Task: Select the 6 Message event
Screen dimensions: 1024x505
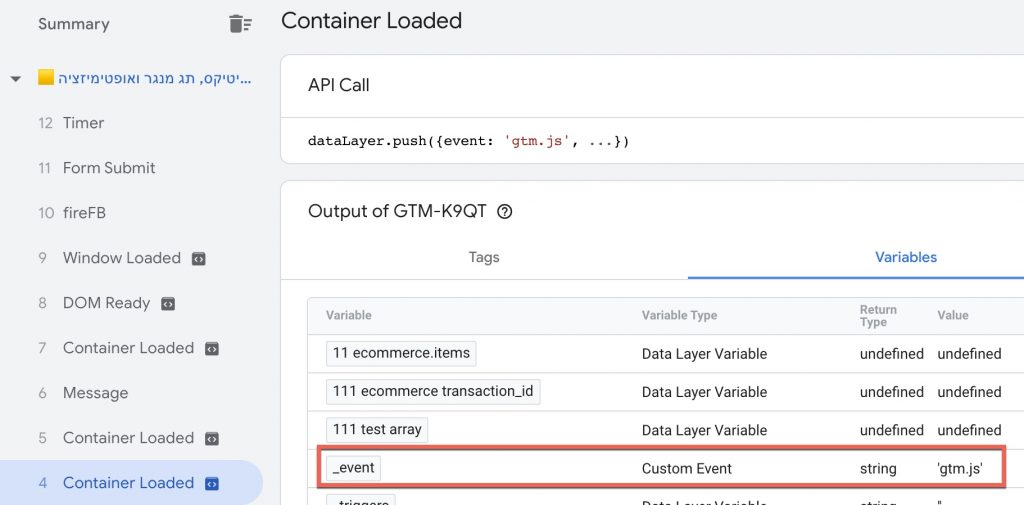Action: [x=83, y=393]
